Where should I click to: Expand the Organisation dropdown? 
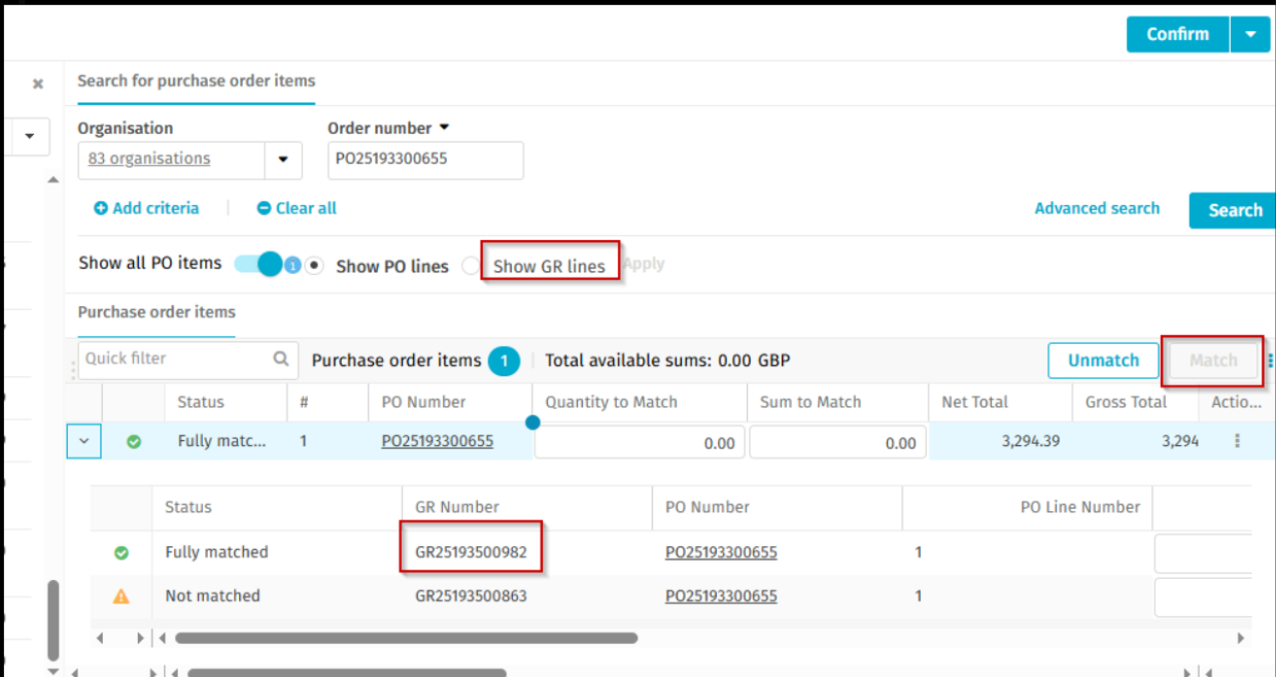click(x=283, y=159)
